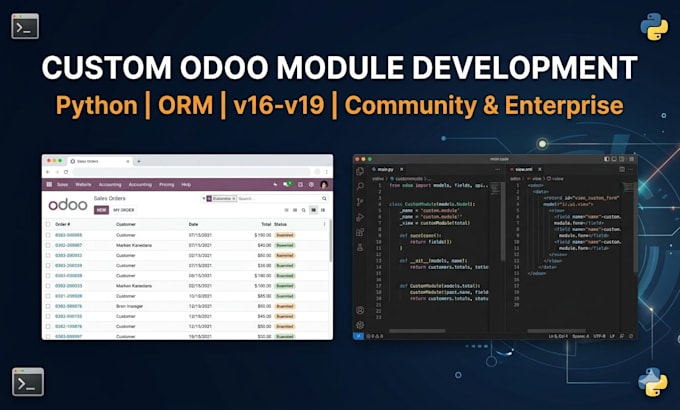Toggle primary sidebar layout icon in VS Code title bar

click(x=606, y=159)
